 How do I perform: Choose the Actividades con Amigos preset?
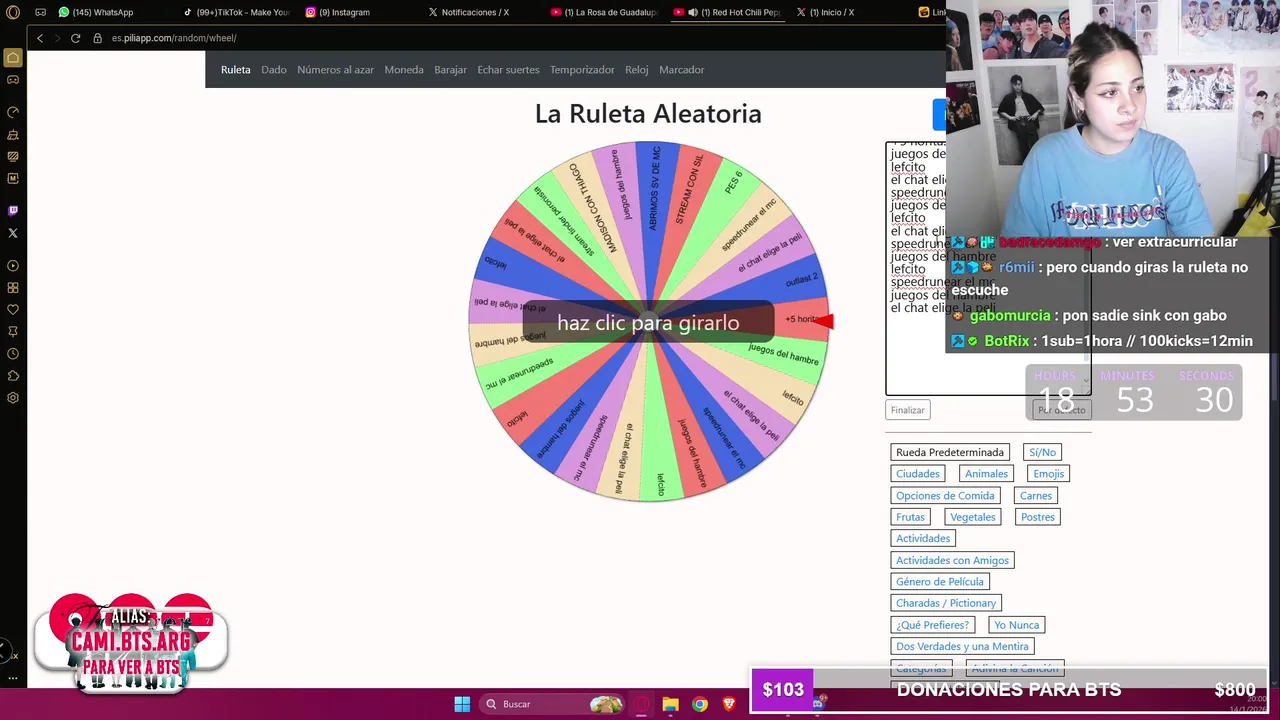[953, 560]
